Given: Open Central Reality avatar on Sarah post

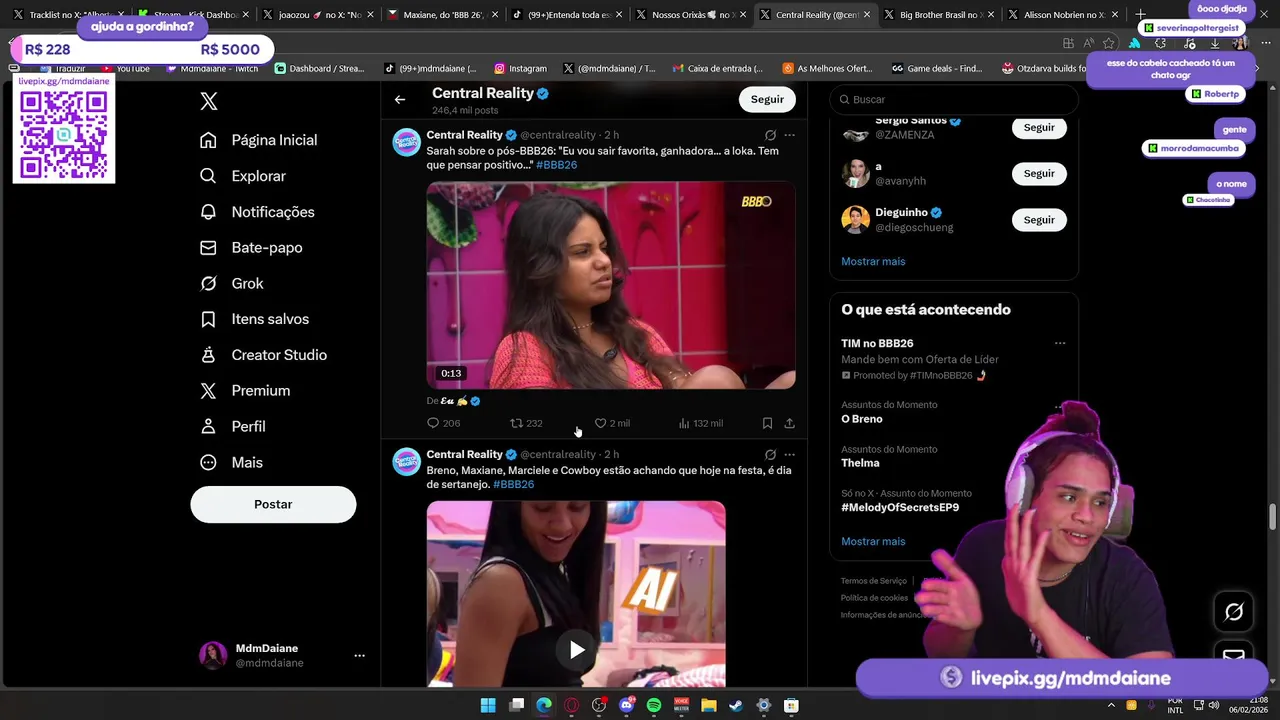Looking at the screenshot, I should click(x=406, y=142).
